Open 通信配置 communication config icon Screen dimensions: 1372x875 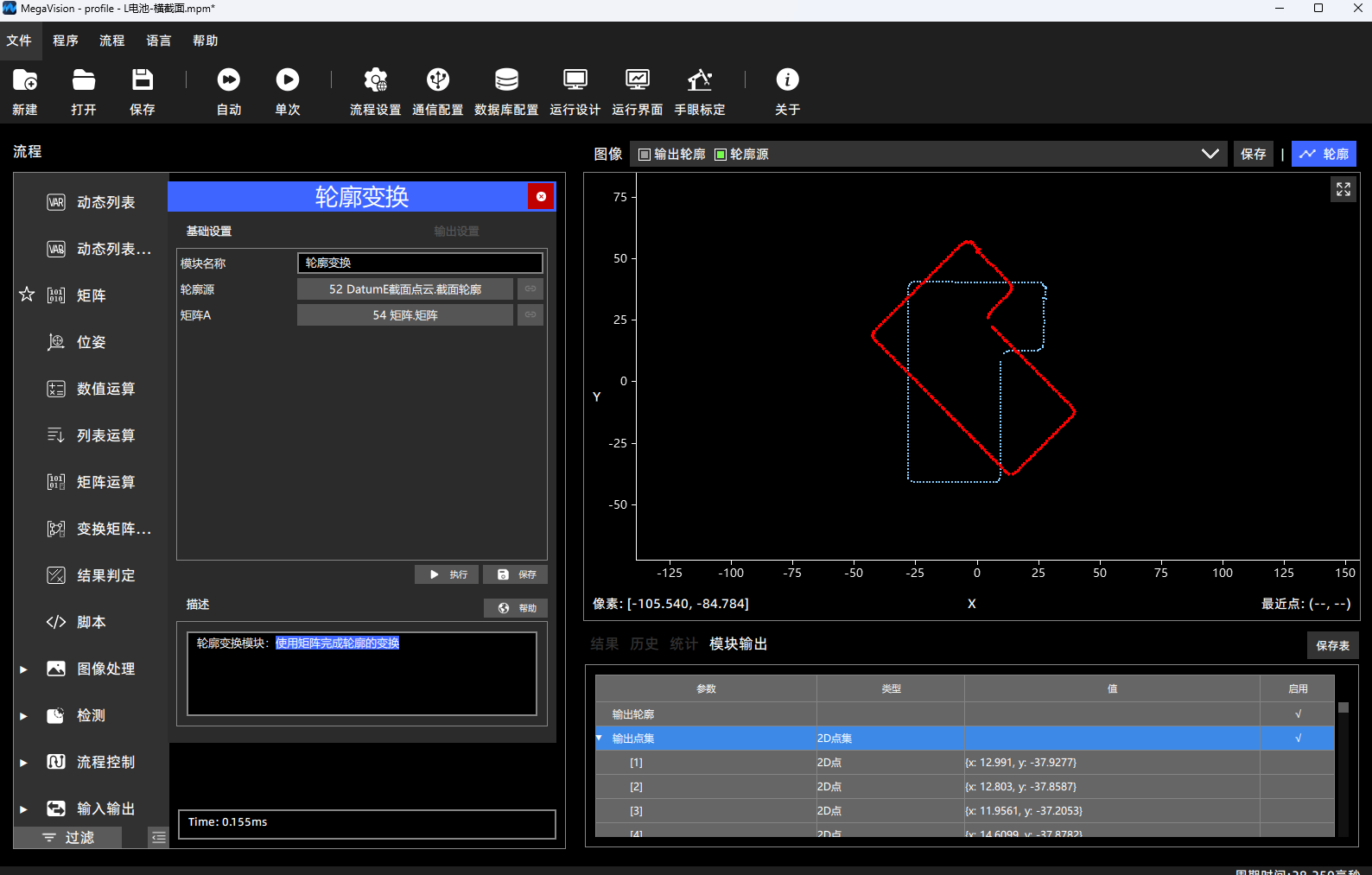pyautogui.click(x=438, y=80)
